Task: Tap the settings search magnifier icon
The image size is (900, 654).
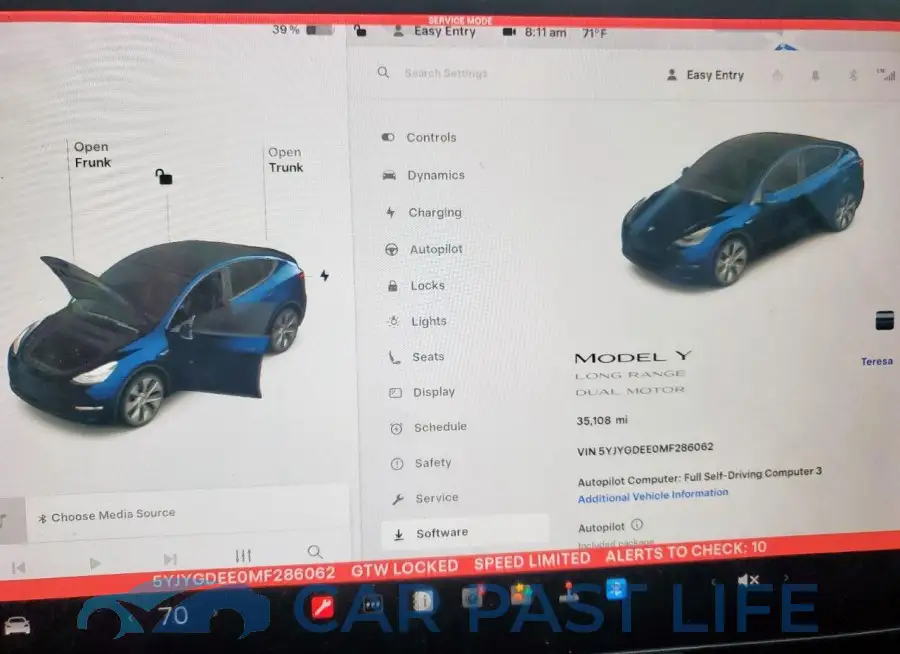Action: 383,72
